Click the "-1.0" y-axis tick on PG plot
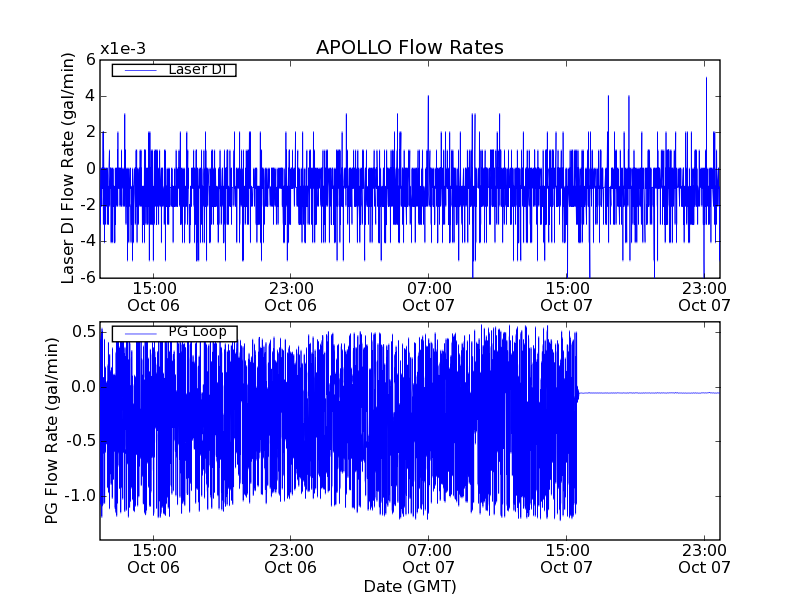 pos(80,496)
